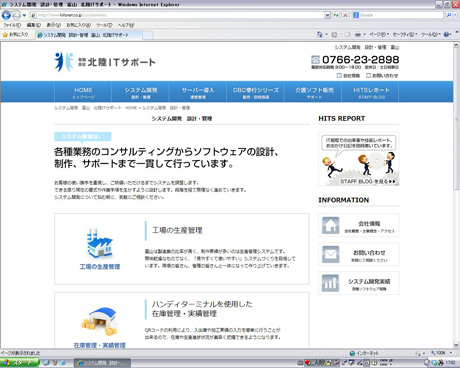Click the green Refresh page icon
The height and width of the screenshot is (368, 460).
pos(336,15)
